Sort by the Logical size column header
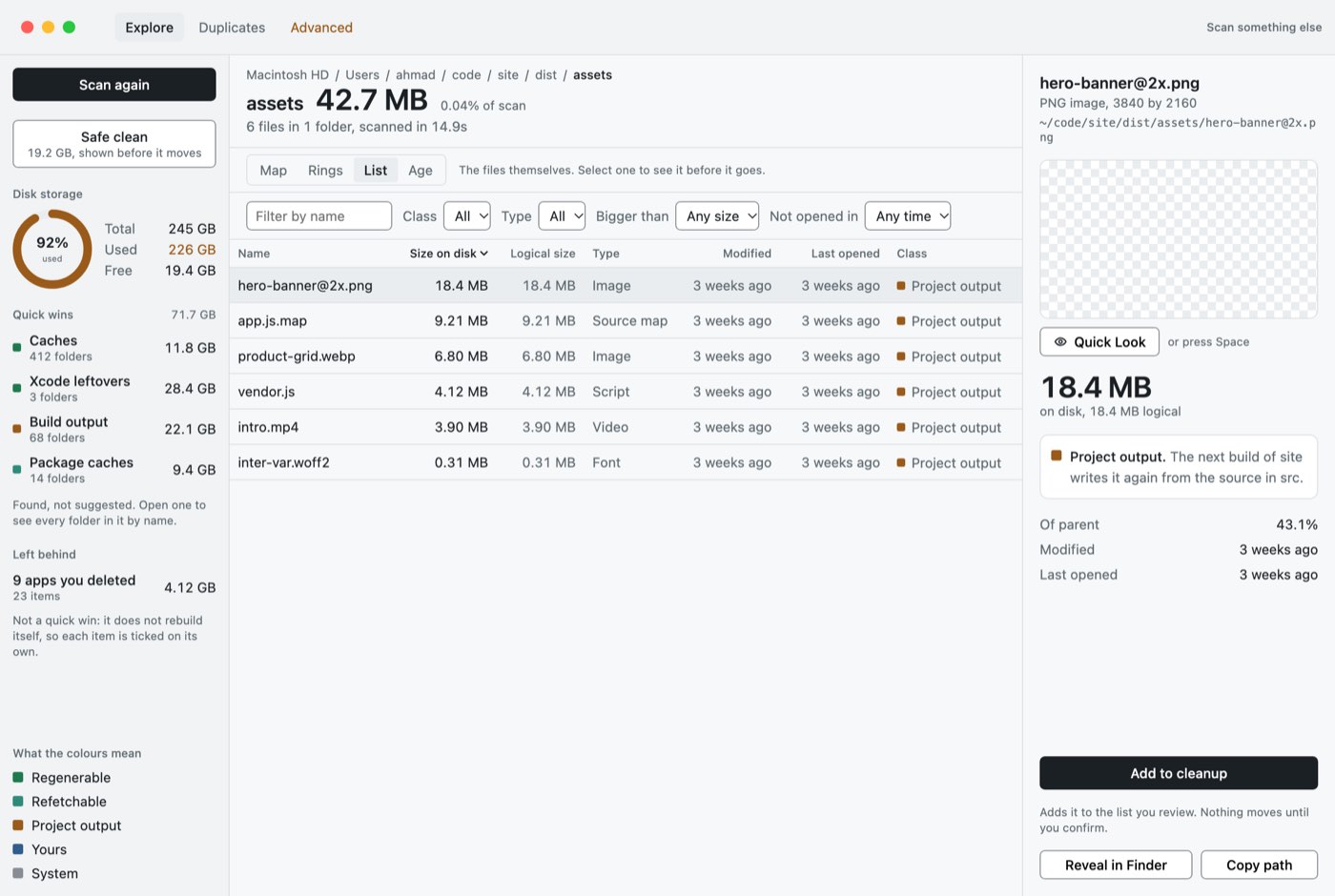This screenshot has width=1335, height=896. click(x=543, y=254)
